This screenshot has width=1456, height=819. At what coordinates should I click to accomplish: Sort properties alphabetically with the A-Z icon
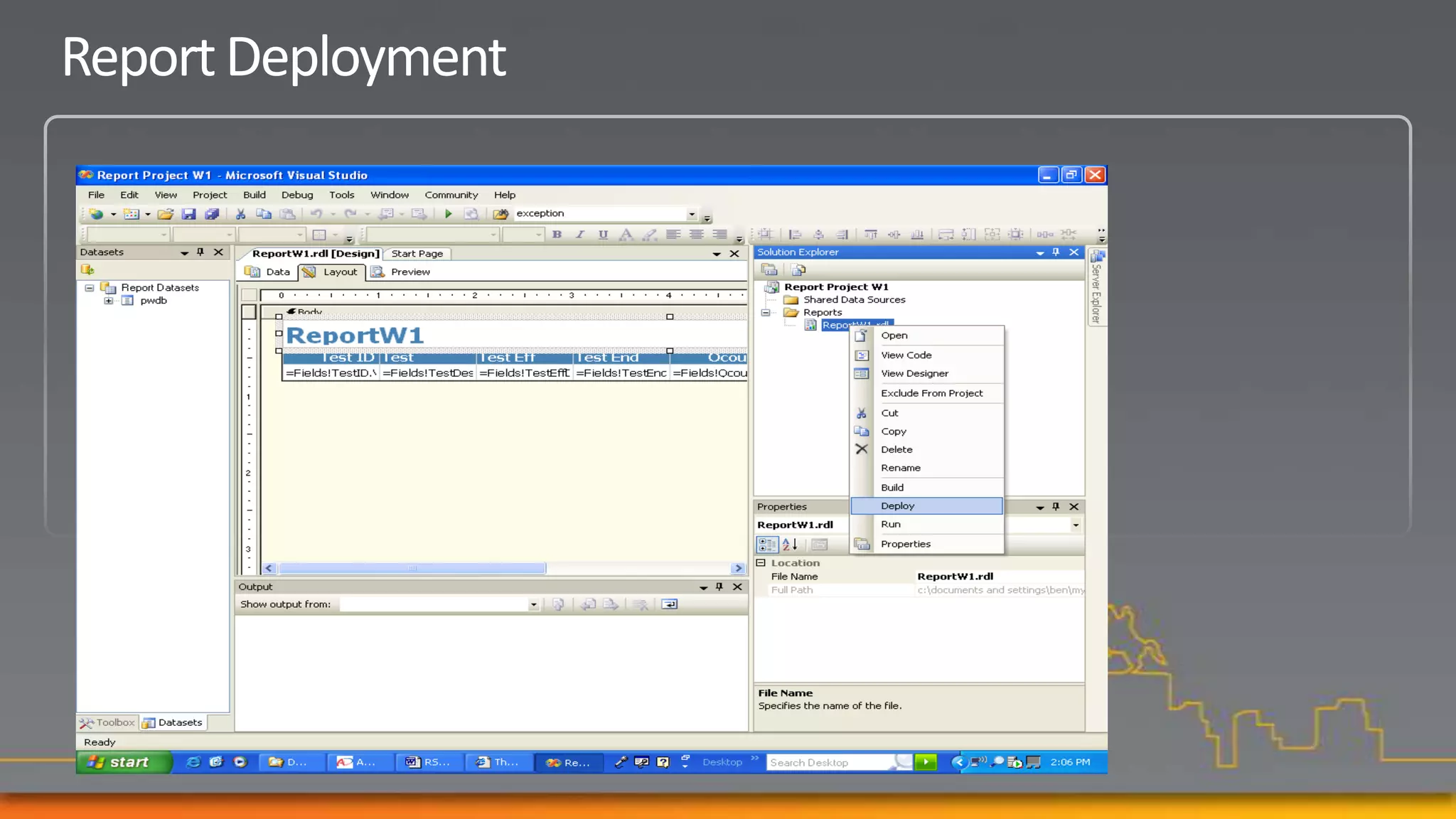790,545
